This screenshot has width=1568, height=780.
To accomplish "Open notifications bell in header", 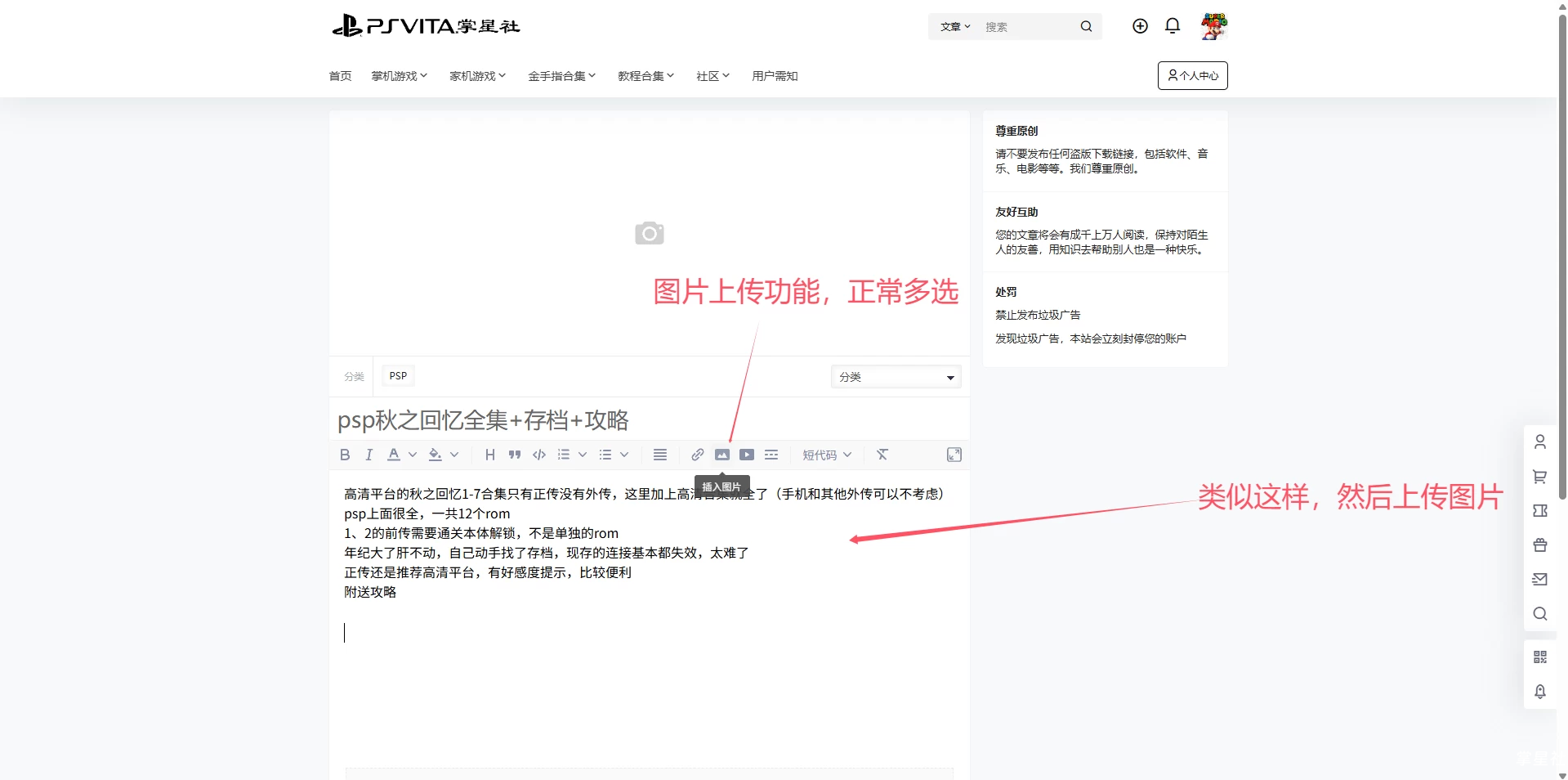I will (1173, 26).
